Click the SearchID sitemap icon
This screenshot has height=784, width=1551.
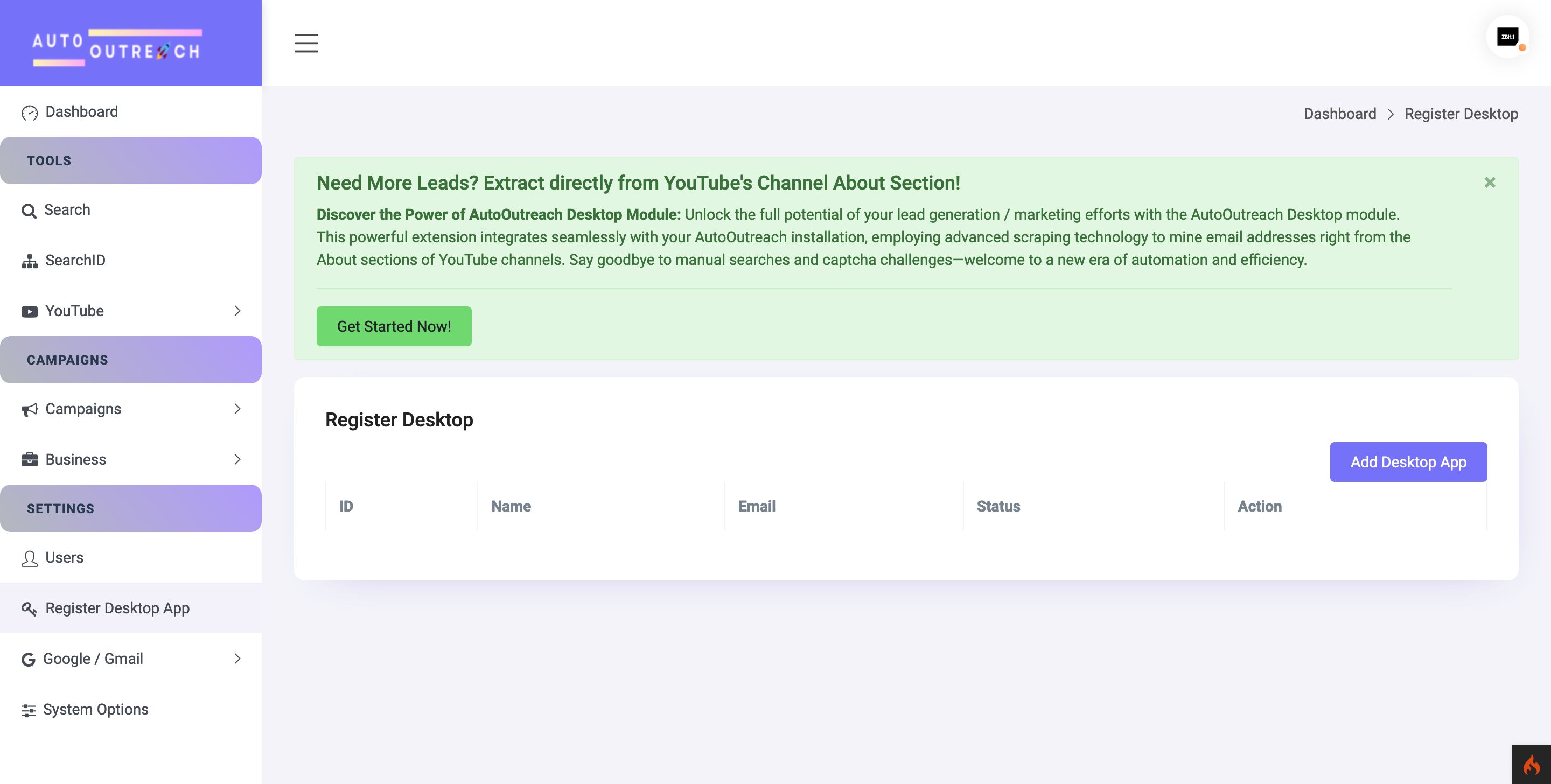pyautogui.click(x=30, y=261)
